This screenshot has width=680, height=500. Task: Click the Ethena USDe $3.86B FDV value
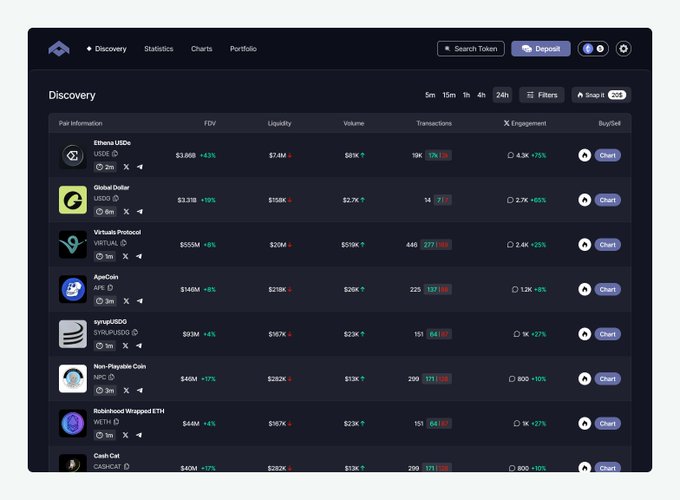(186, 155)
